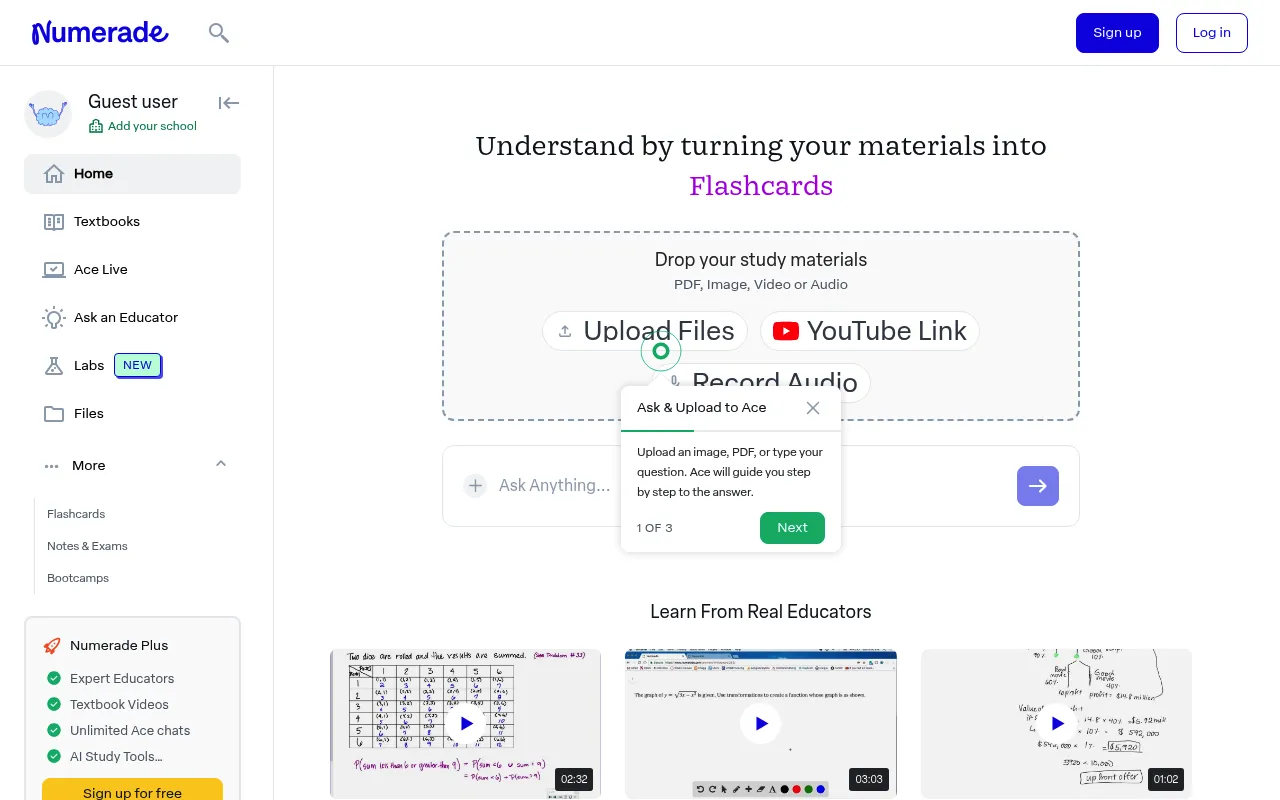Screen dimensions: 1280x800
Task: Click the Guest user avatar
Action: [x=48, y=114]
